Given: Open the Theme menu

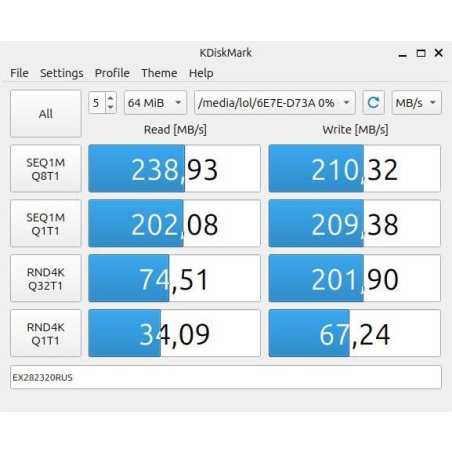Looking at the screenshot, I should coord(159,73).
